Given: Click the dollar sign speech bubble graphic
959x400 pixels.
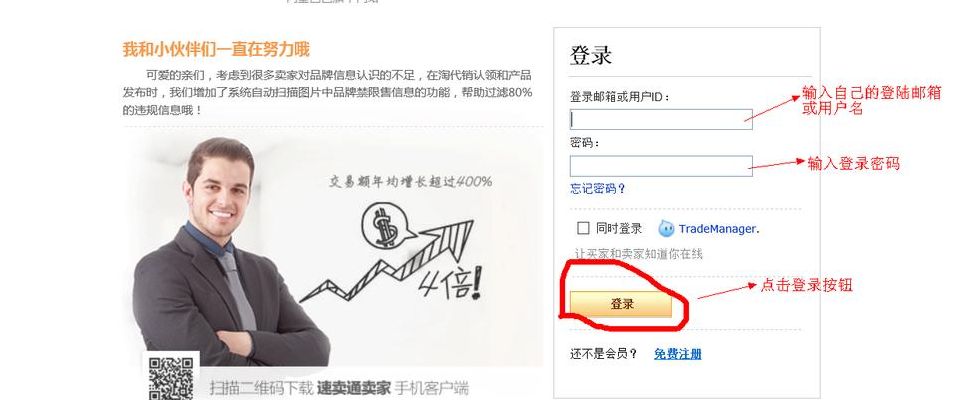Looking at the screenshot, I should point(387,226).
